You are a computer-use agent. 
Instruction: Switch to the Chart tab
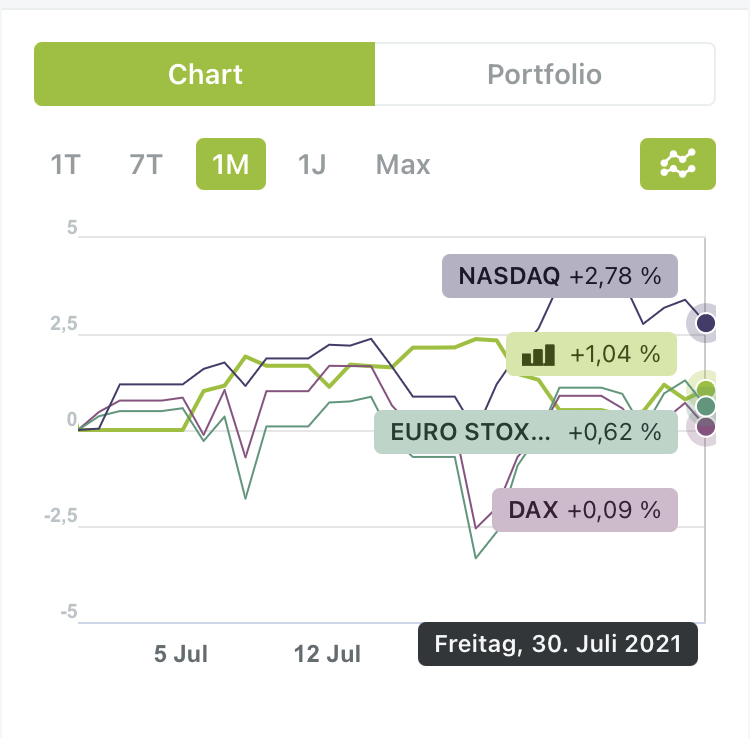(x=205, y=74)
